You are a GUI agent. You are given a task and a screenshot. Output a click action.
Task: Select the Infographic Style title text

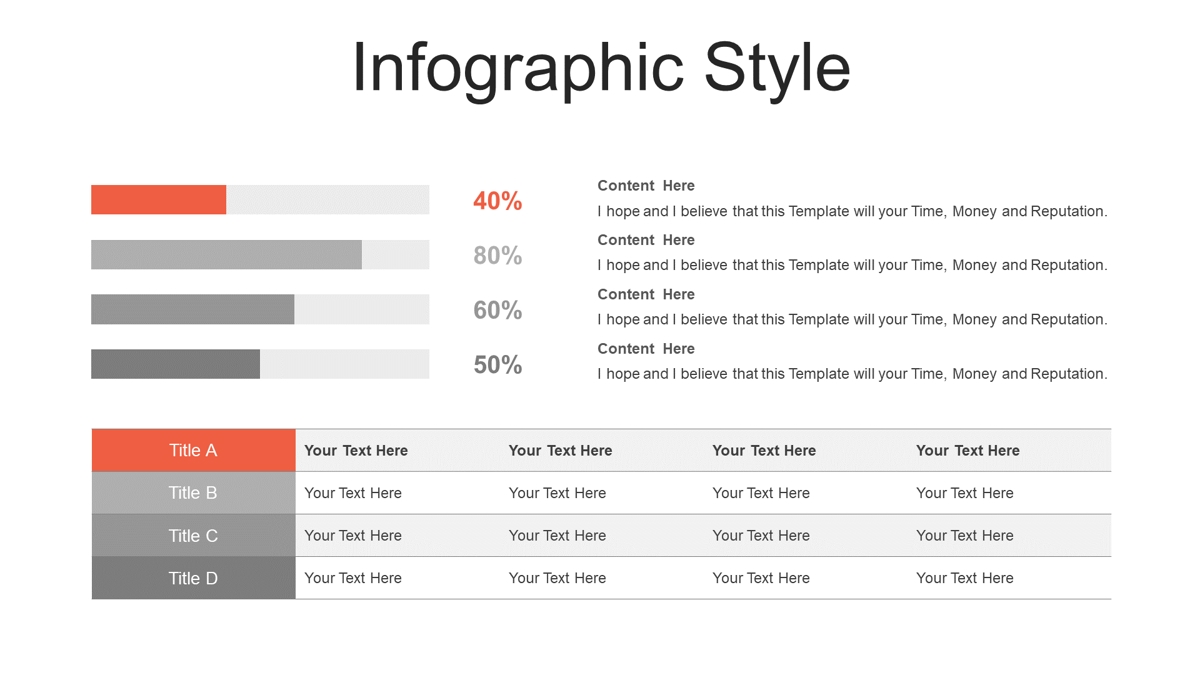tap(600, 68)
